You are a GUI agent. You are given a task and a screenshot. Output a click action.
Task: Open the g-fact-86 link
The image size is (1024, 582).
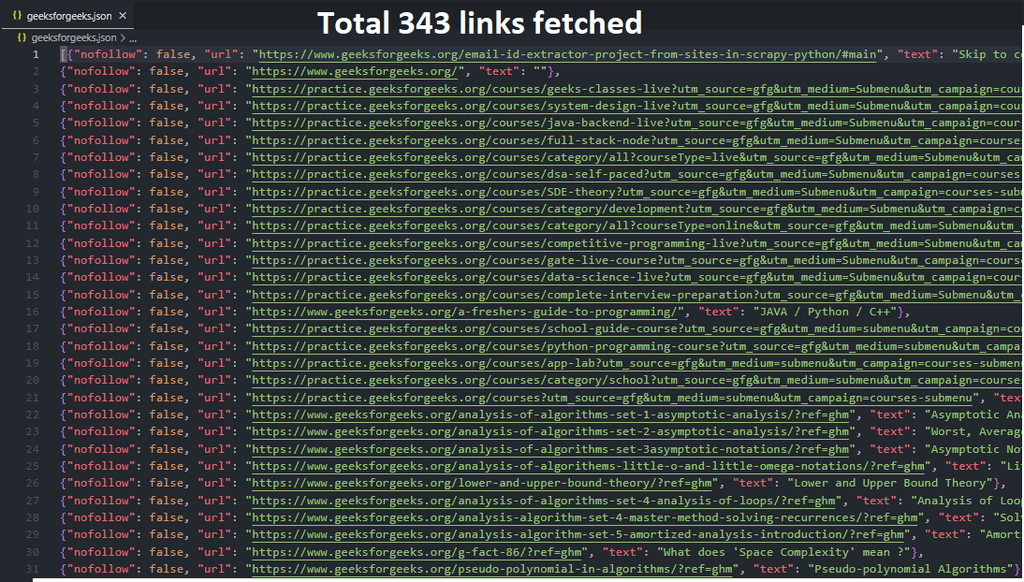pyautogui.click(x=417, y=552)
